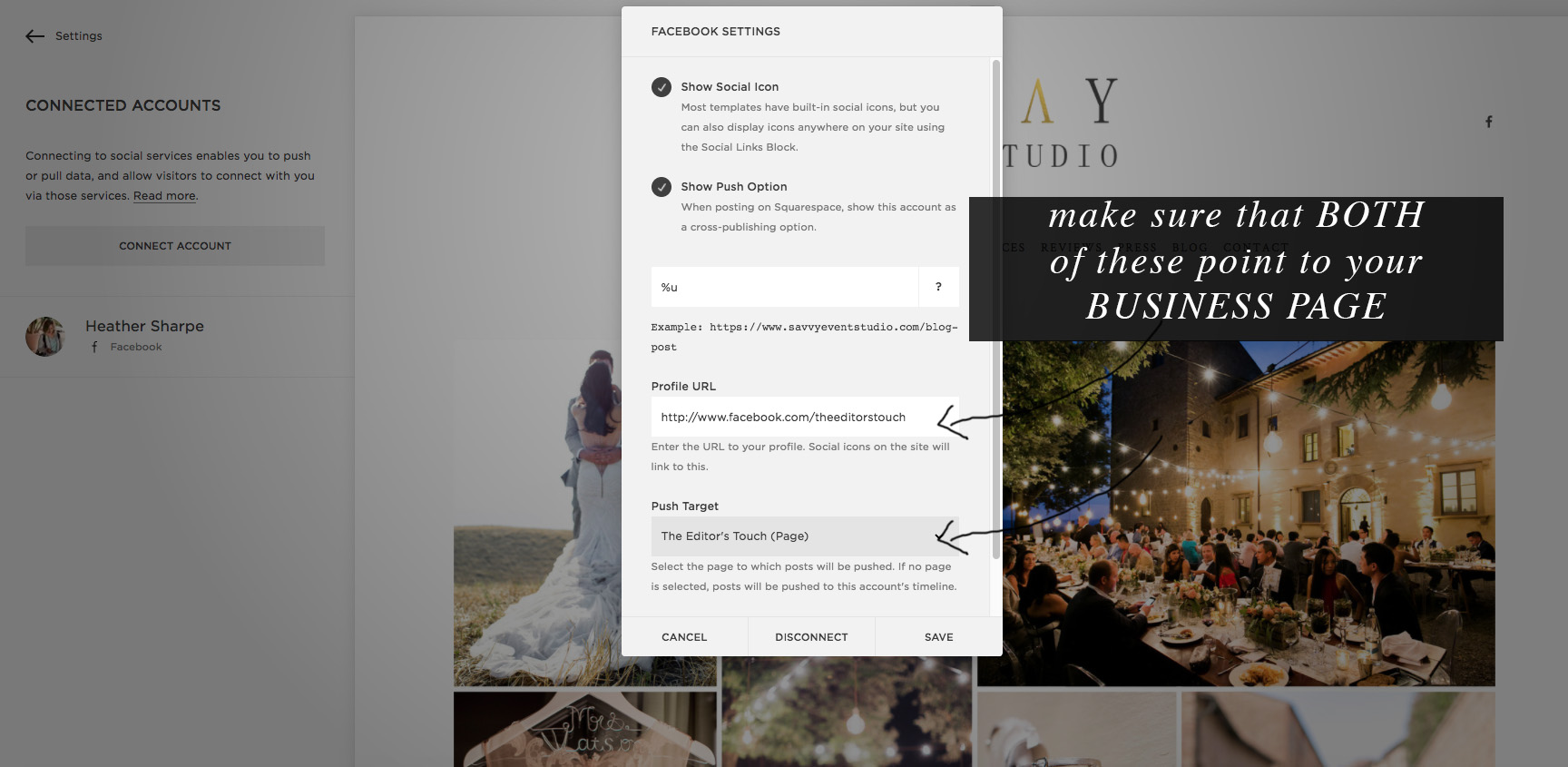The height and width of the screenshot is (767, 1568).
Task: Click the Facebook Settings dialog title
Action: click(x=715, y=32)
